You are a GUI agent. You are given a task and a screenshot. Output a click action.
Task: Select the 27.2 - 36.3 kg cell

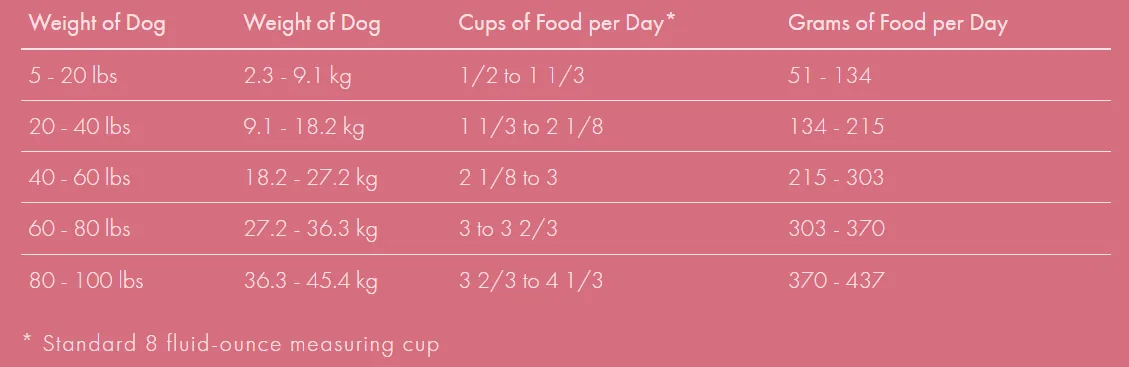pos(310,229)
